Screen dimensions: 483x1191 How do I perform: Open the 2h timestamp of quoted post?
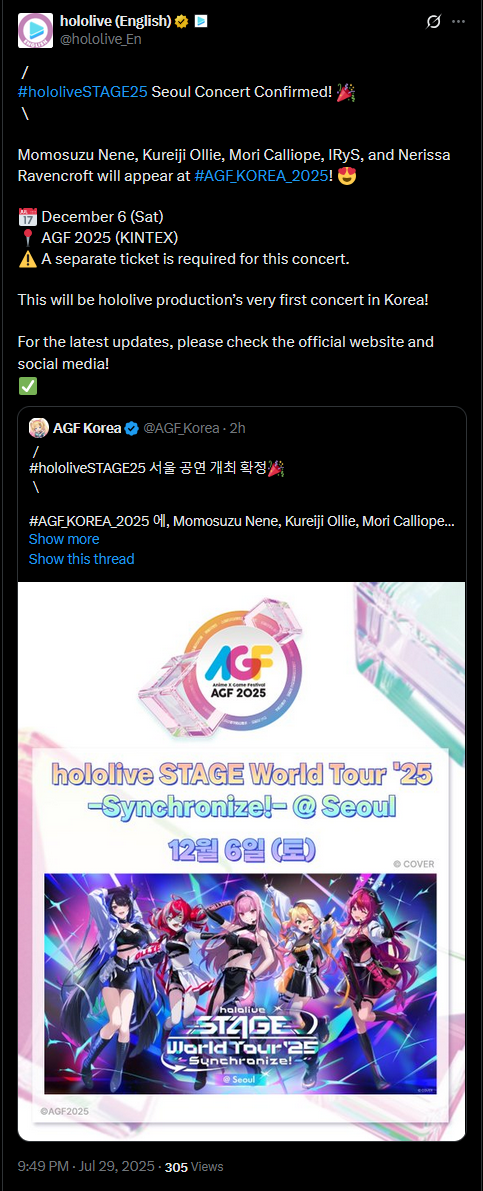[x=237, y=428]
